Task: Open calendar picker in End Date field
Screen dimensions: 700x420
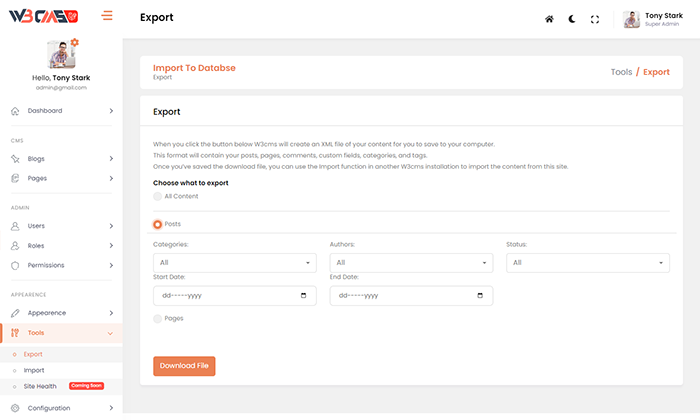Action: 480,296
